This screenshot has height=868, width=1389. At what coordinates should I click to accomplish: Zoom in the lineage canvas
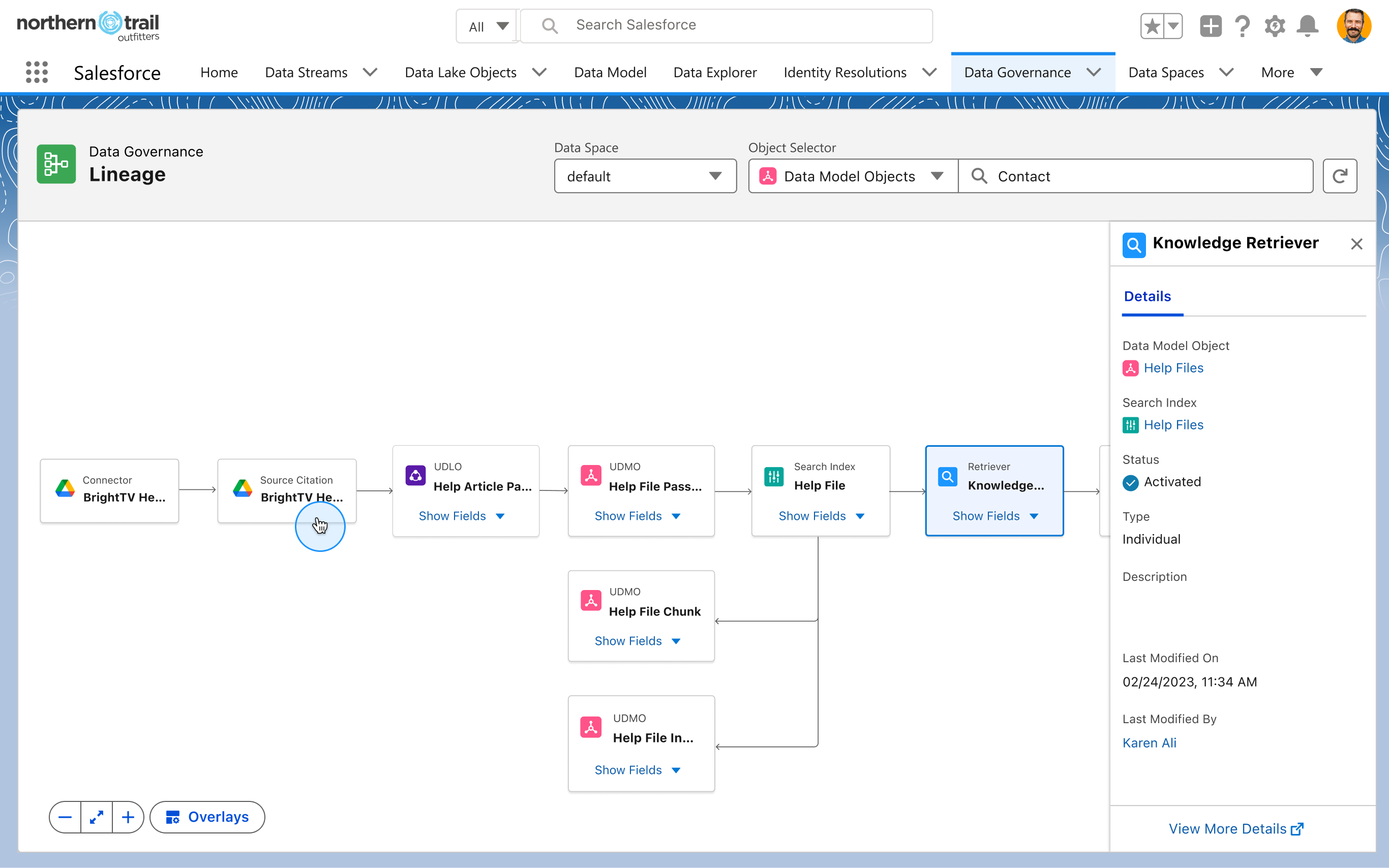(128, 817)
